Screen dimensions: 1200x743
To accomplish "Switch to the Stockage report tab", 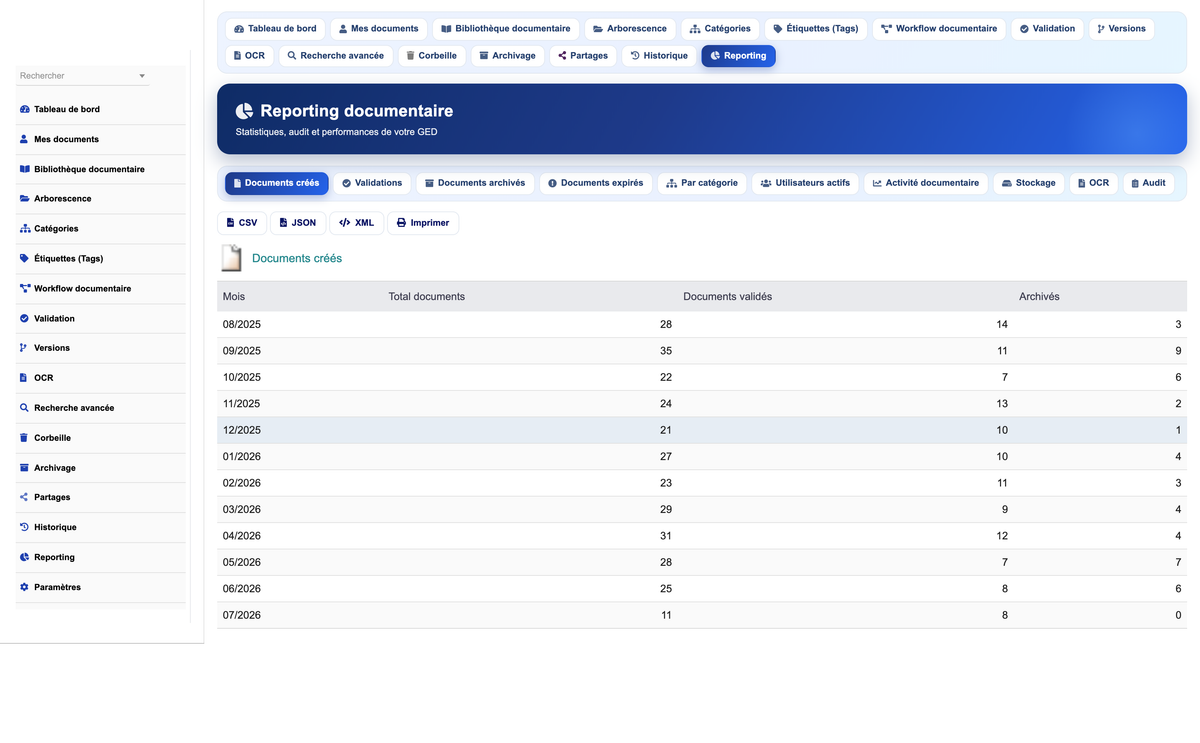I will pyautogui.click(x=1029, y=183).
